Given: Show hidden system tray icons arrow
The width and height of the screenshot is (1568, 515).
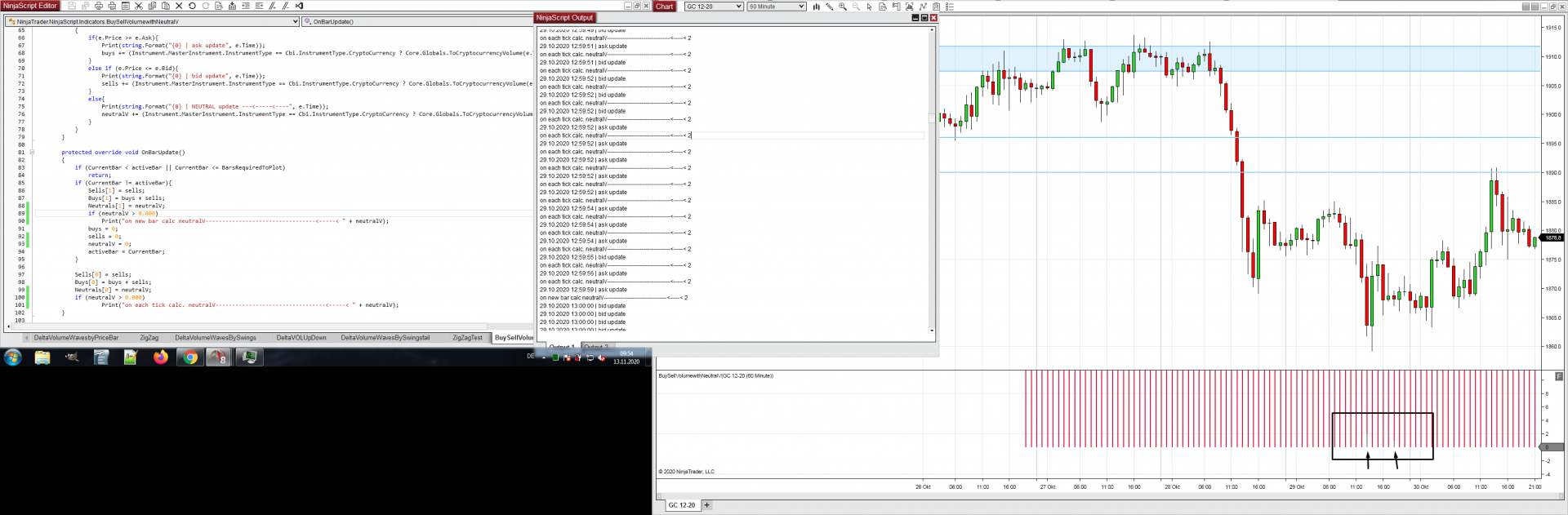Looking at the screenshot, I should (544, 357).
